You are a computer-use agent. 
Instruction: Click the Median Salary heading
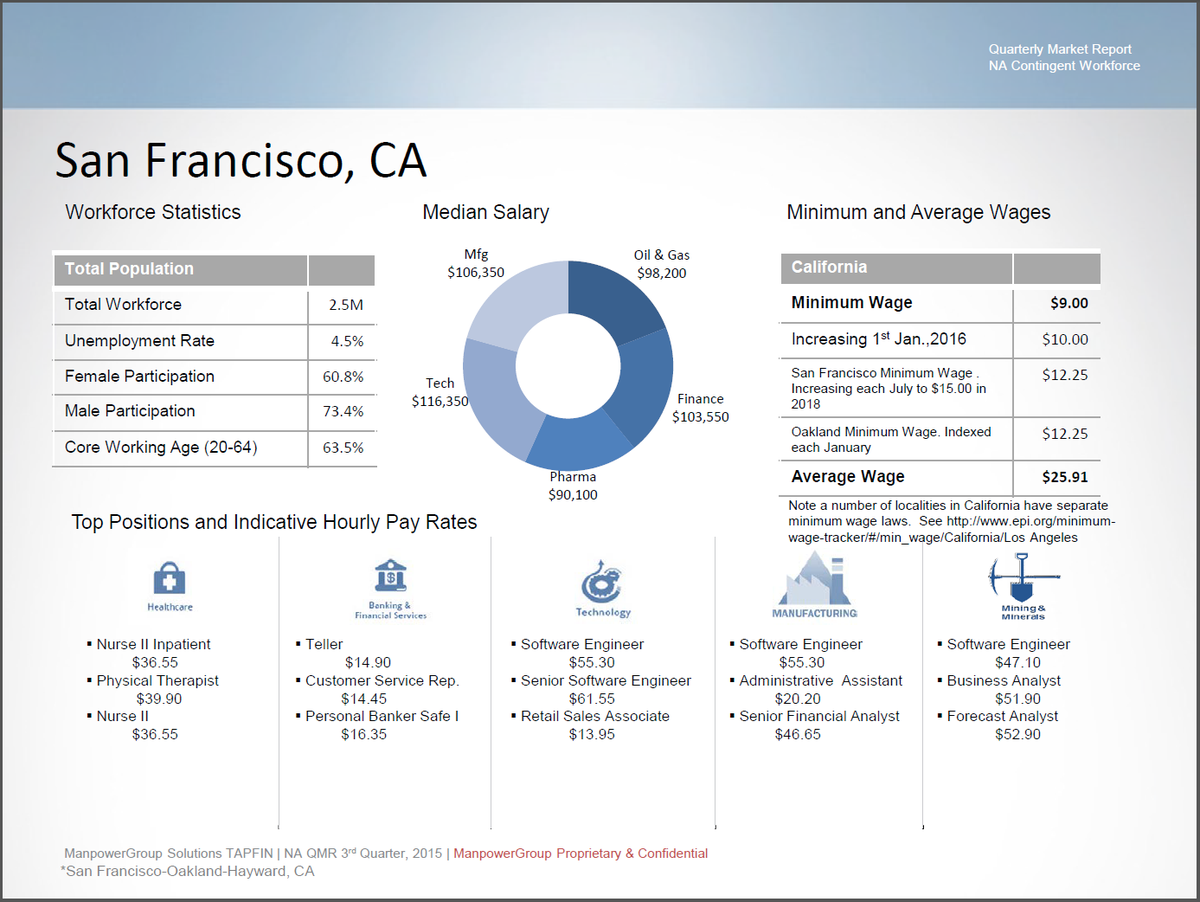coord(485,212)
